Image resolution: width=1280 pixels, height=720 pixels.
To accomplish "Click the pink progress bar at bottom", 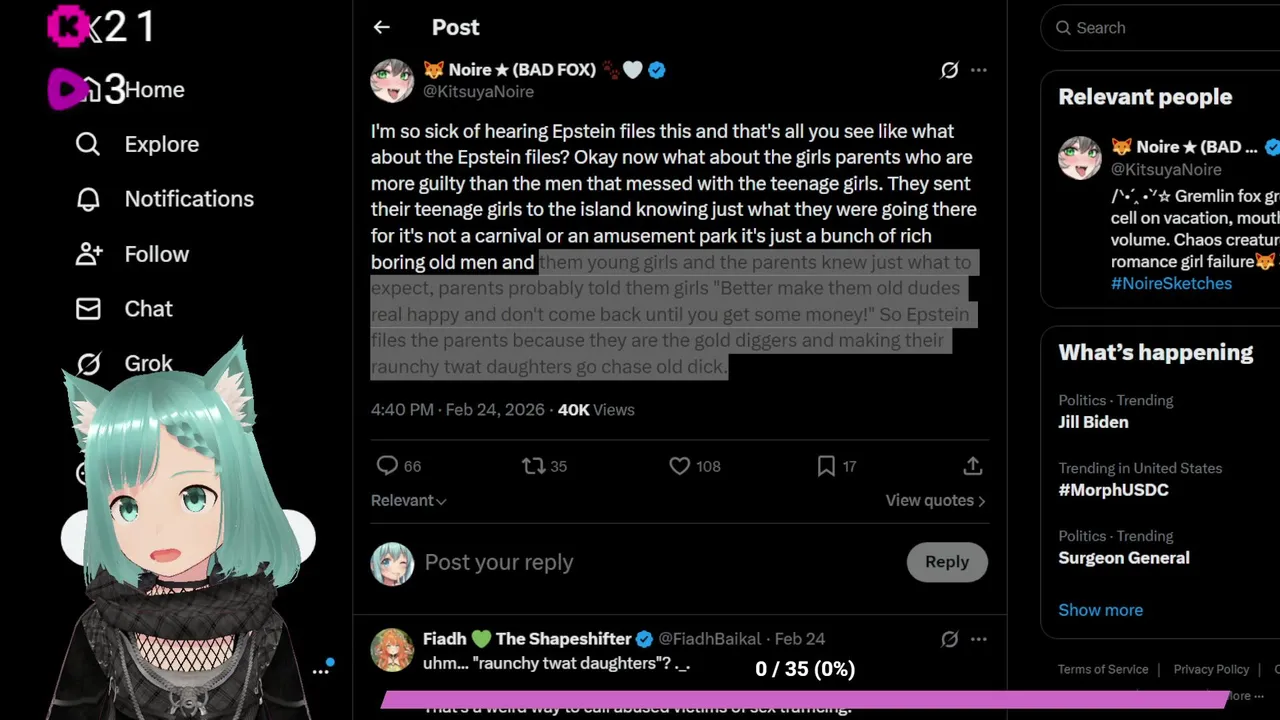I will [x=805, y=699].
